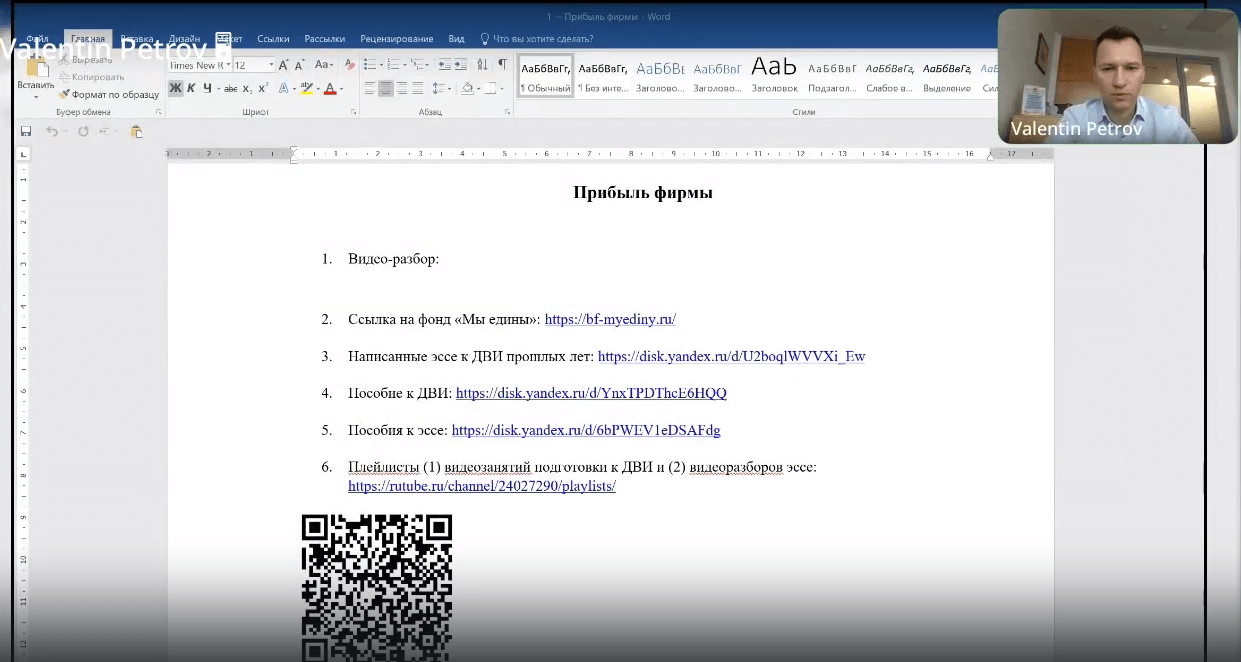Open the Times New Roman font name dropdown

click(x=228, y=65)
